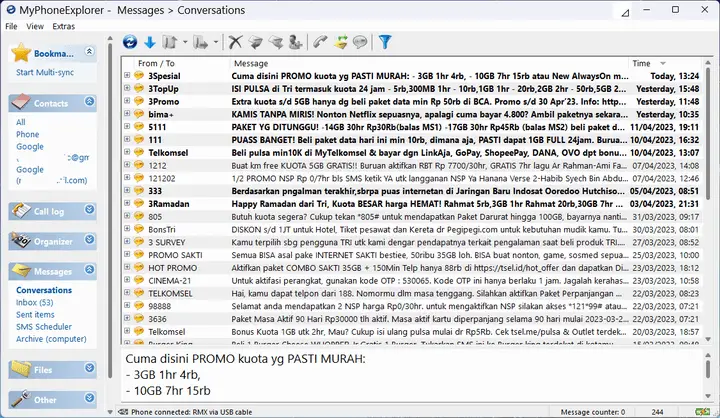Click the add sender to contacts icon
Image resolution: width=720 pixels, height=418 pixels.
pos(295,42)
